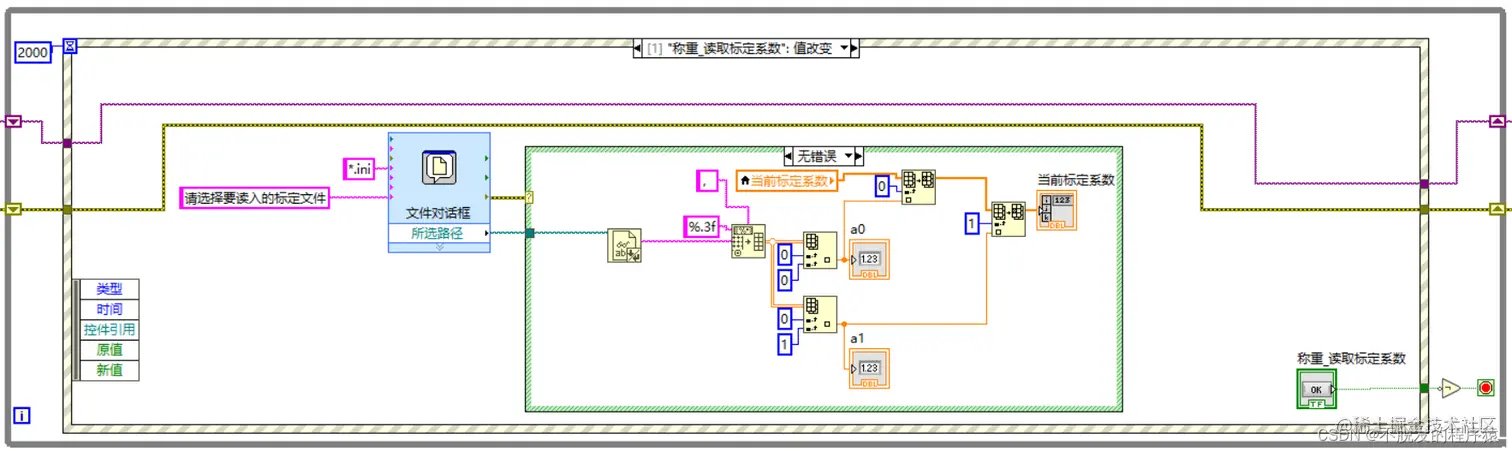Click the 请选择要读入的标定文件 string constant
The image size is (1512, 451).
click(255, 198)
